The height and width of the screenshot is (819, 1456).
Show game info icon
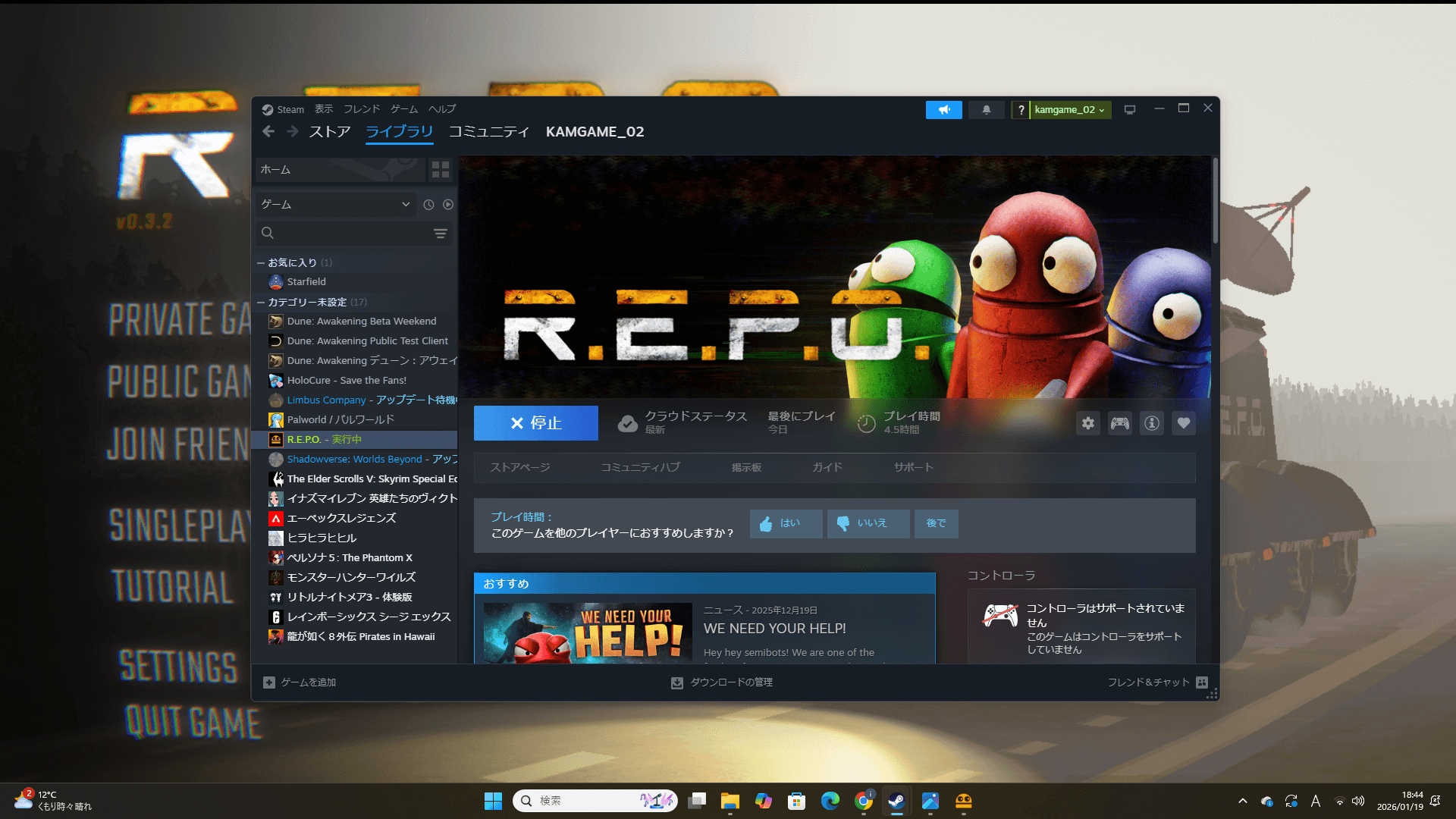pos(1151,423)
